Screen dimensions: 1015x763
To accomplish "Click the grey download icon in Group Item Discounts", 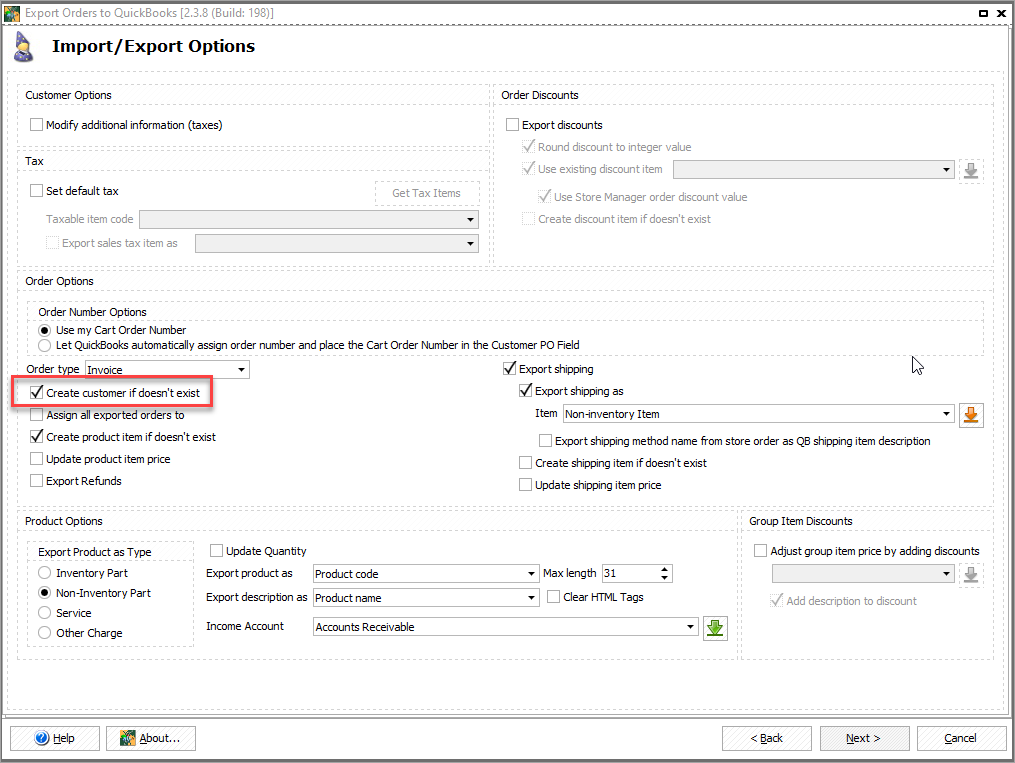I will (970, 575).
